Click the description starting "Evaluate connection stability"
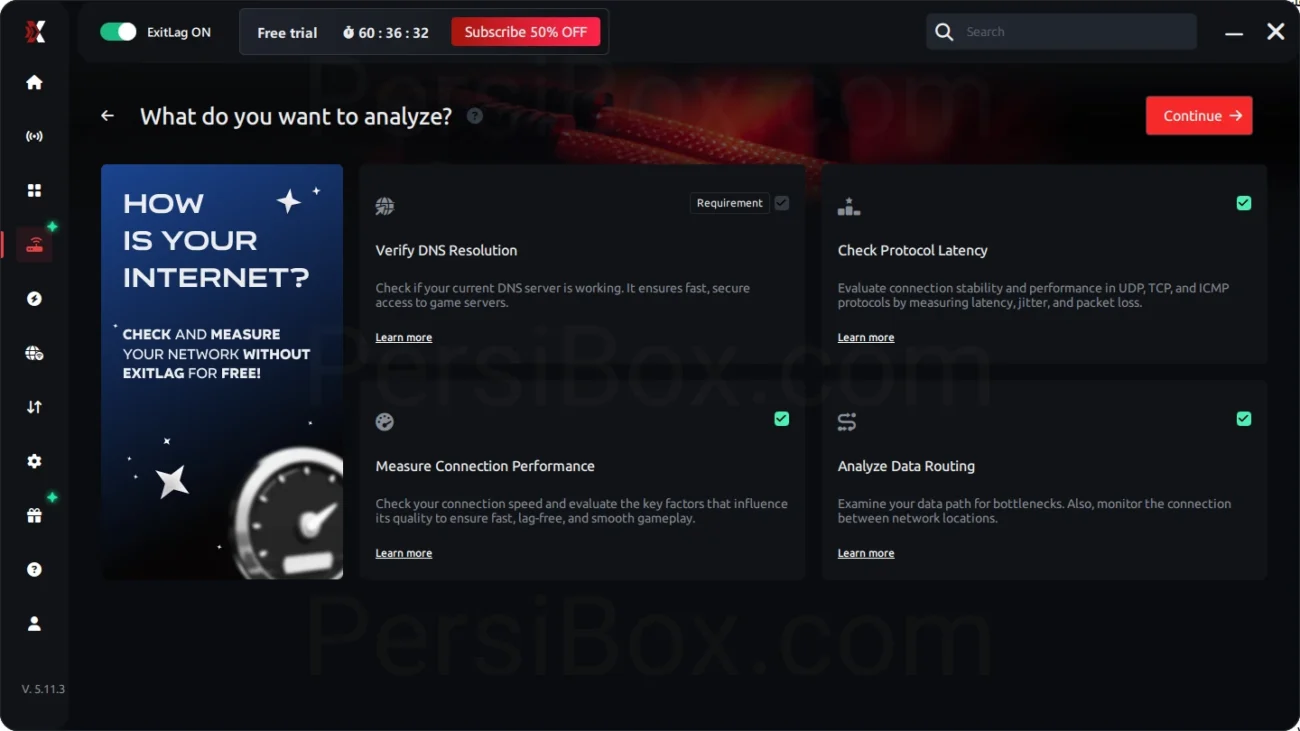The width and height of the screenshot is (1300, 731). 1033,296
